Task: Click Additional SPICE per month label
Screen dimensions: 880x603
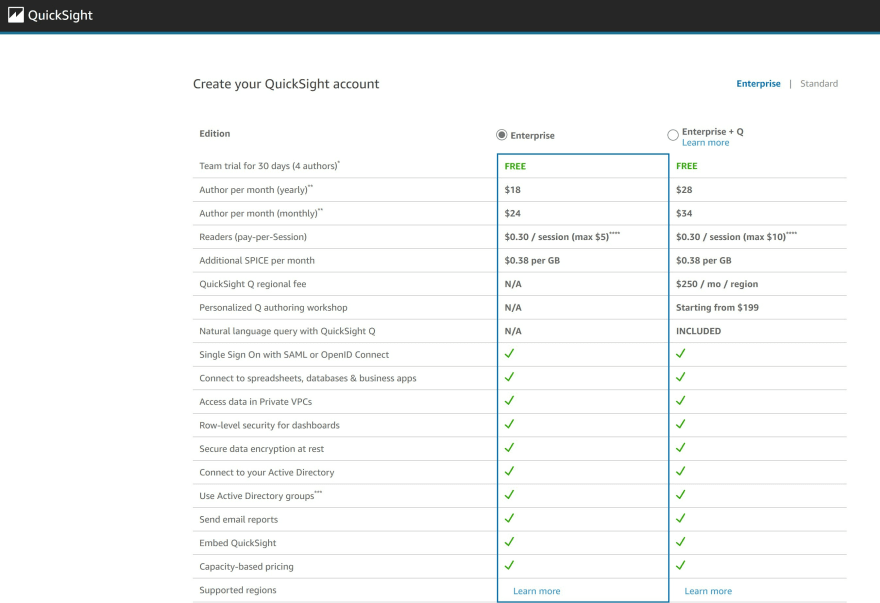Action: click(x=257, y=261)
